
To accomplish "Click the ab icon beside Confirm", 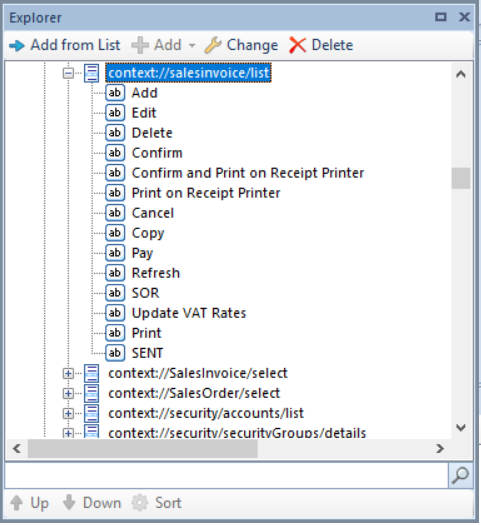I will [x=115, y=153].
